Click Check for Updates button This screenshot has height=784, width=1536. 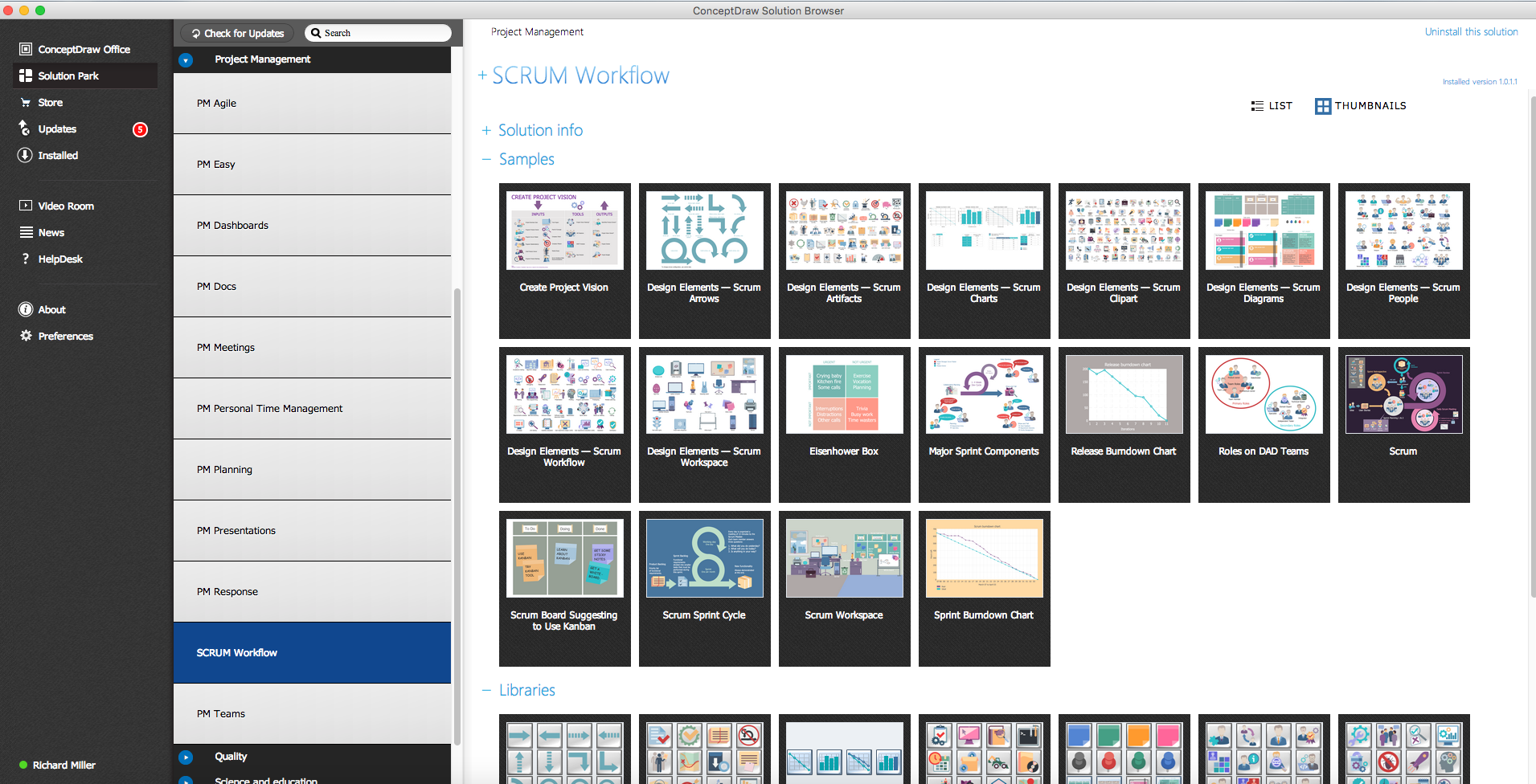point(237,33)
